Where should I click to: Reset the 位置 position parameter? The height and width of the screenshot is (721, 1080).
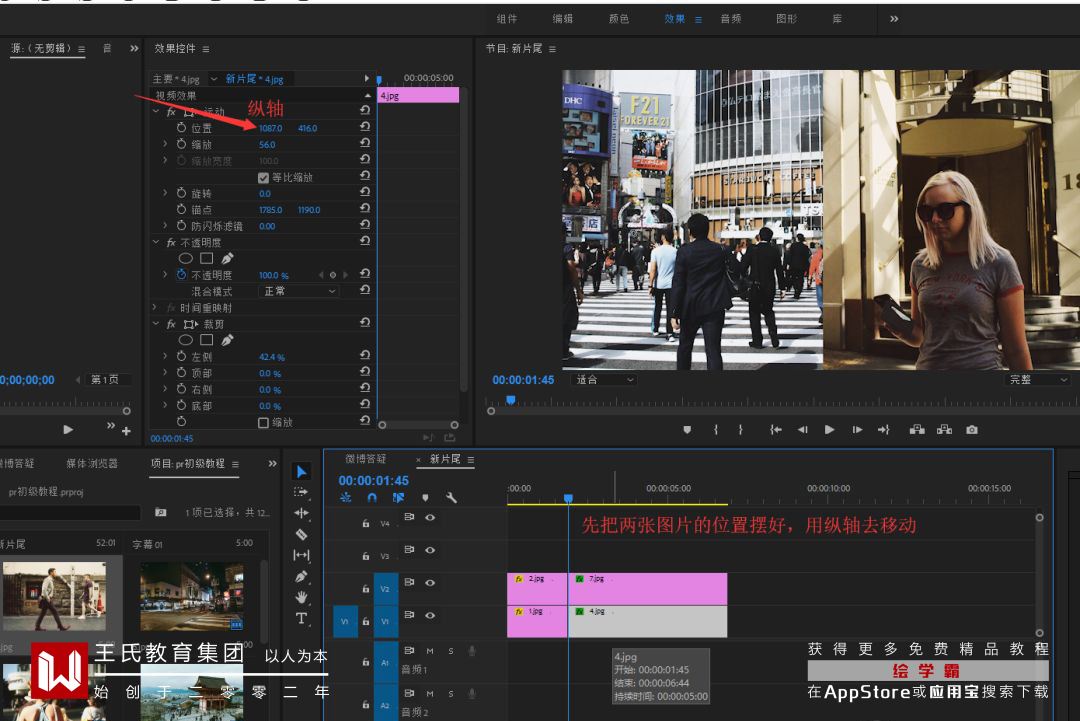coord(365,128)
